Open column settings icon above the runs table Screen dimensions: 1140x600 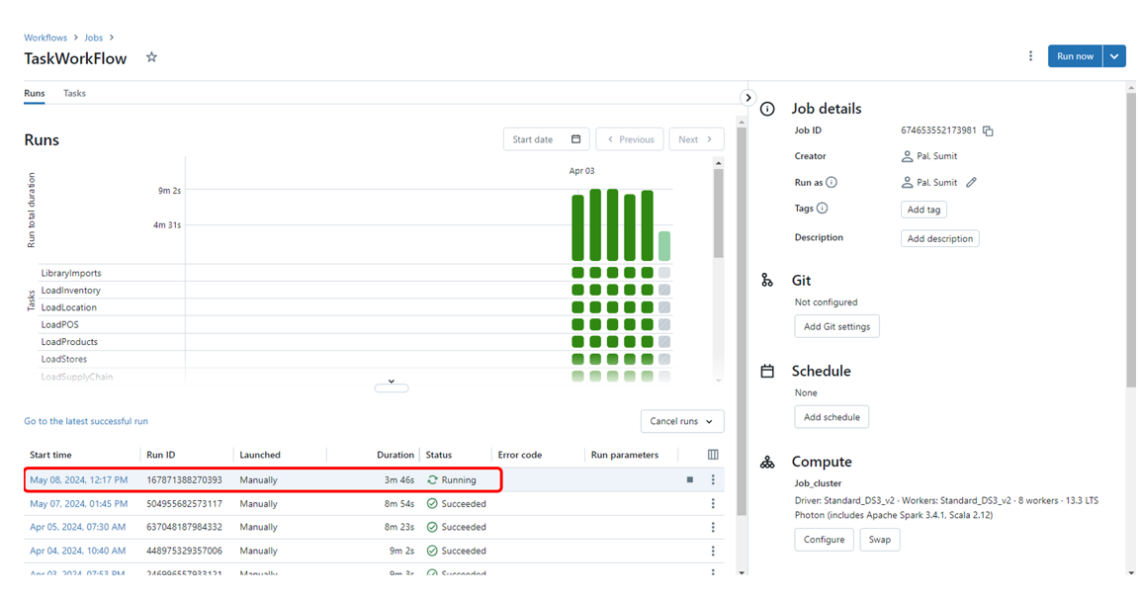click(712, 454)
